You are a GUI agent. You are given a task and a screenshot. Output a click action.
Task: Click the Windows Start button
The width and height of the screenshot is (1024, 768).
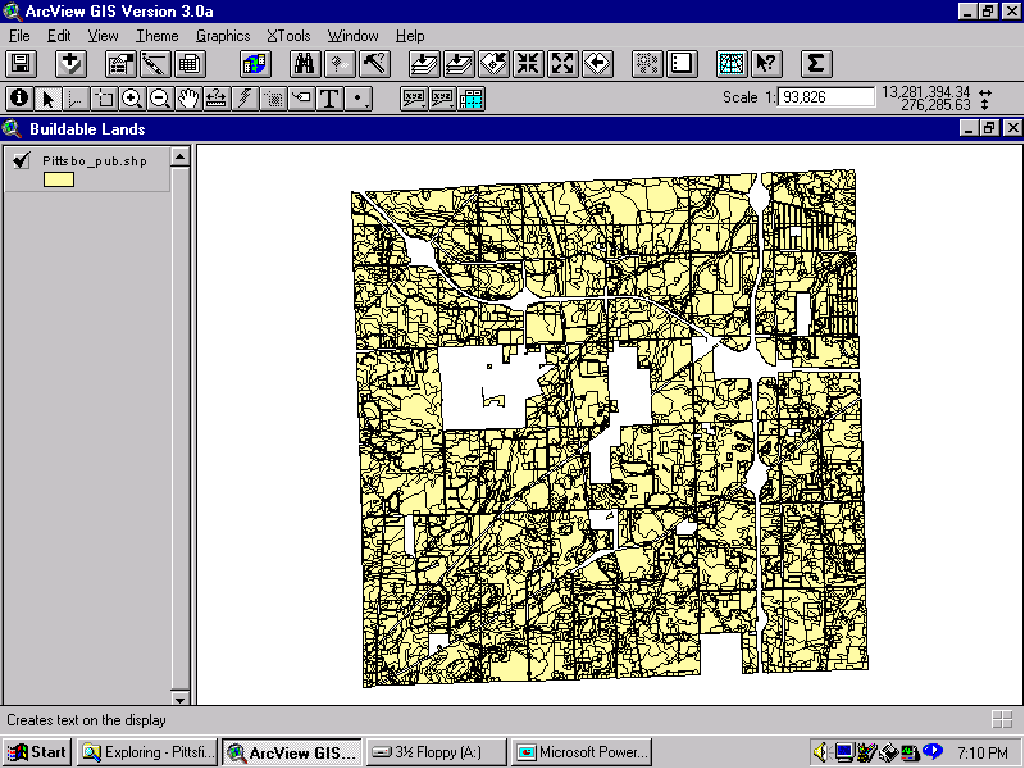coord(38,752)
